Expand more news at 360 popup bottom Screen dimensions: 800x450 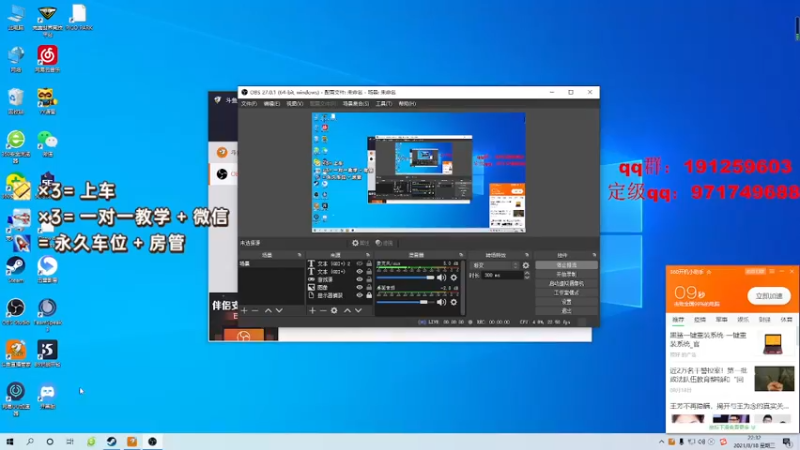coord(732,427)
